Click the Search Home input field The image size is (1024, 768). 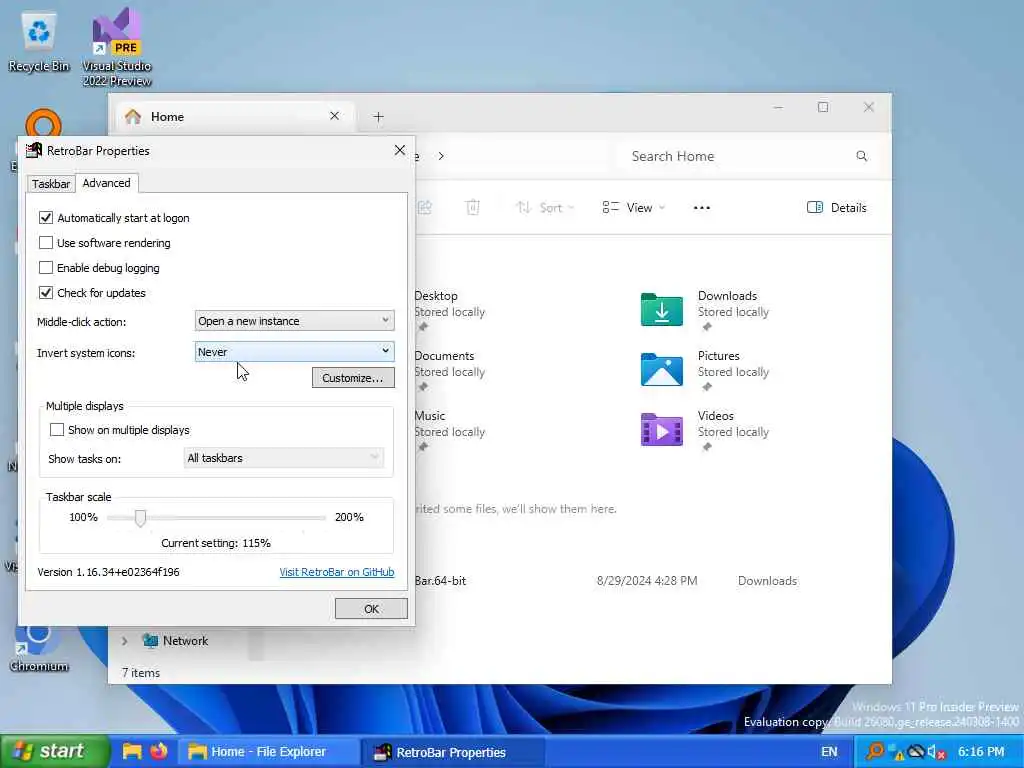[746, 156]
